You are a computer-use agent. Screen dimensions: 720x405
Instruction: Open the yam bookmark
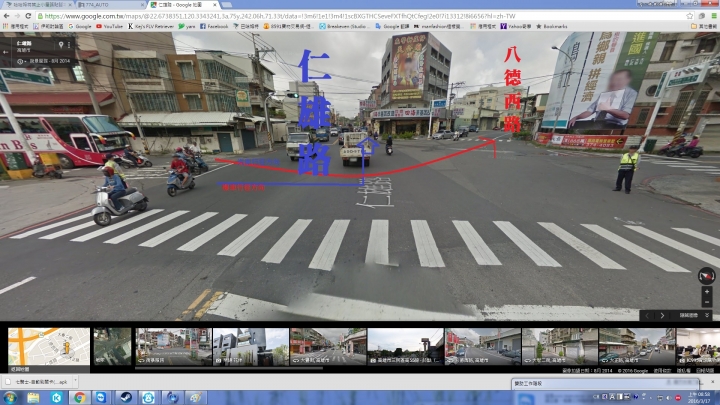point(187,26)
